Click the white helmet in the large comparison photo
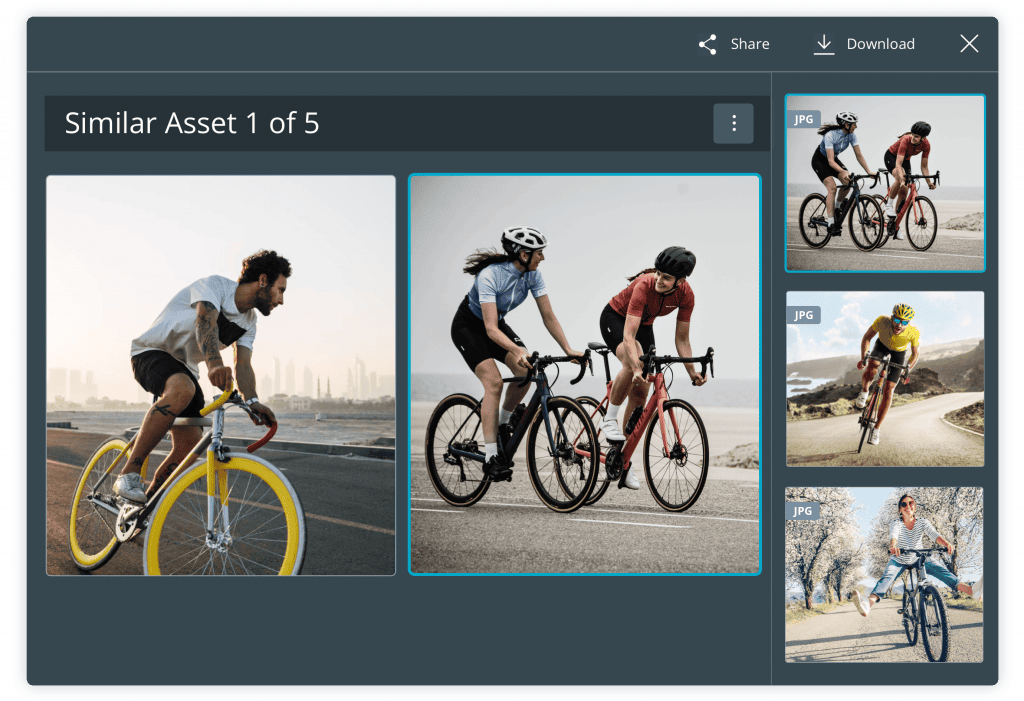This screenshot has width=1024, height=701. point(523,238)
